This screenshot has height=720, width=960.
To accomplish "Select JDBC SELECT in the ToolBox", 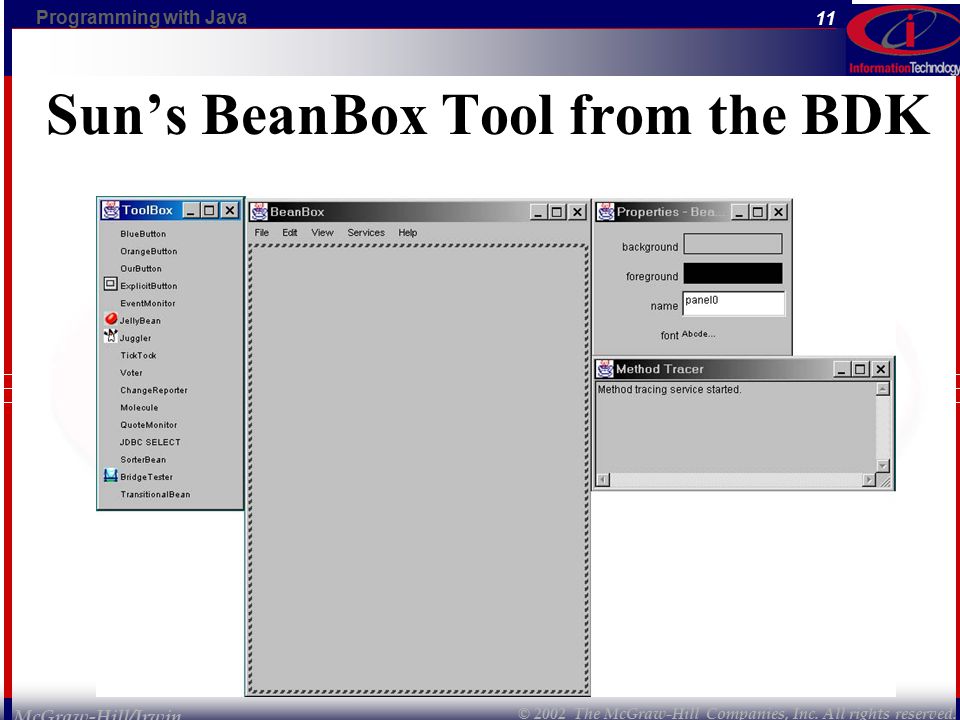I will pos(150,442).
